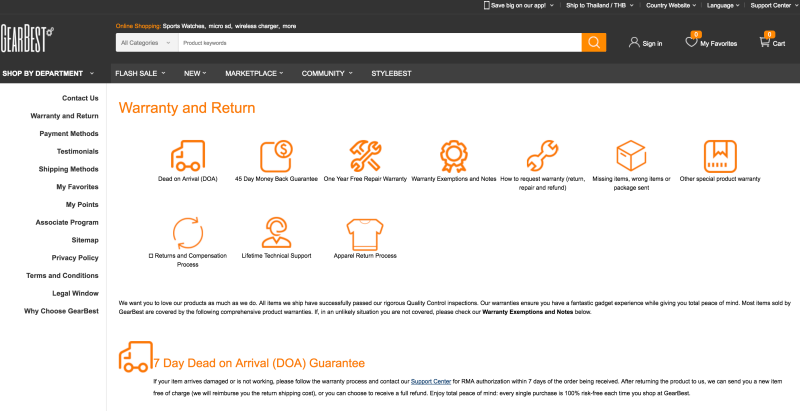Viewport: 800px width, 411px height.
Task: Select the One Year Free Repair Warranty icon
Action: tap(363, 155)
